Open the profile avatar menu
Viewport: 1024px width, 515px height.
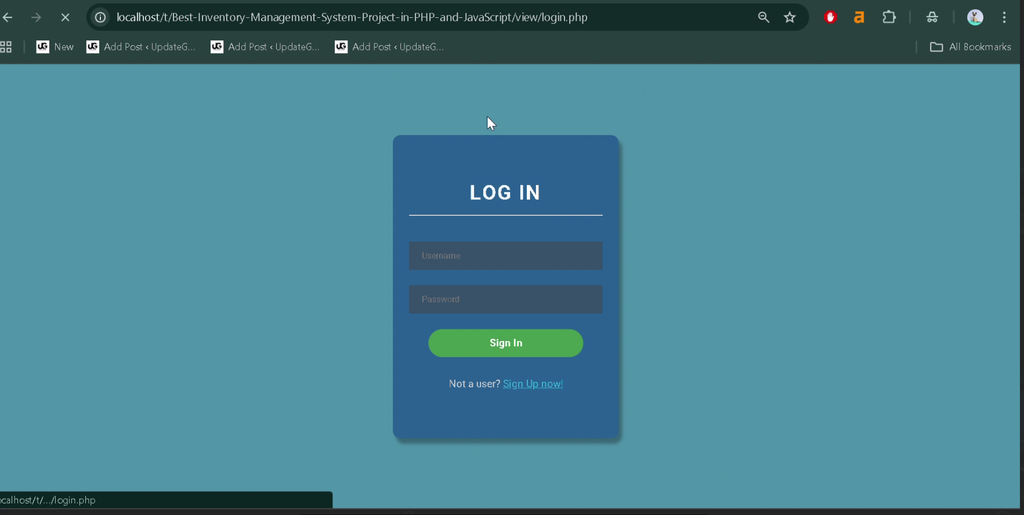click(975, 18)
